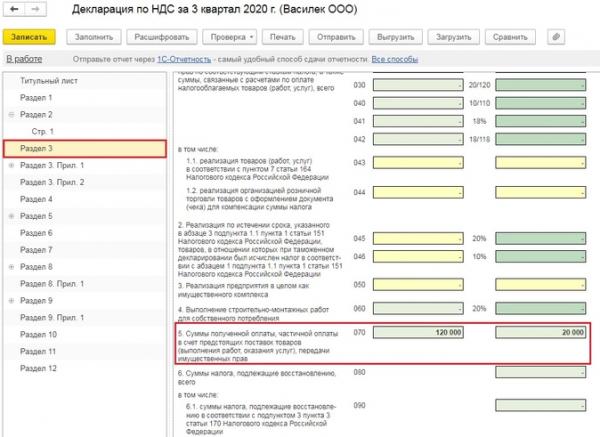Click line 046 yellow tax base field
Screen dimensions: 600x437
click(x=418, y=256)
